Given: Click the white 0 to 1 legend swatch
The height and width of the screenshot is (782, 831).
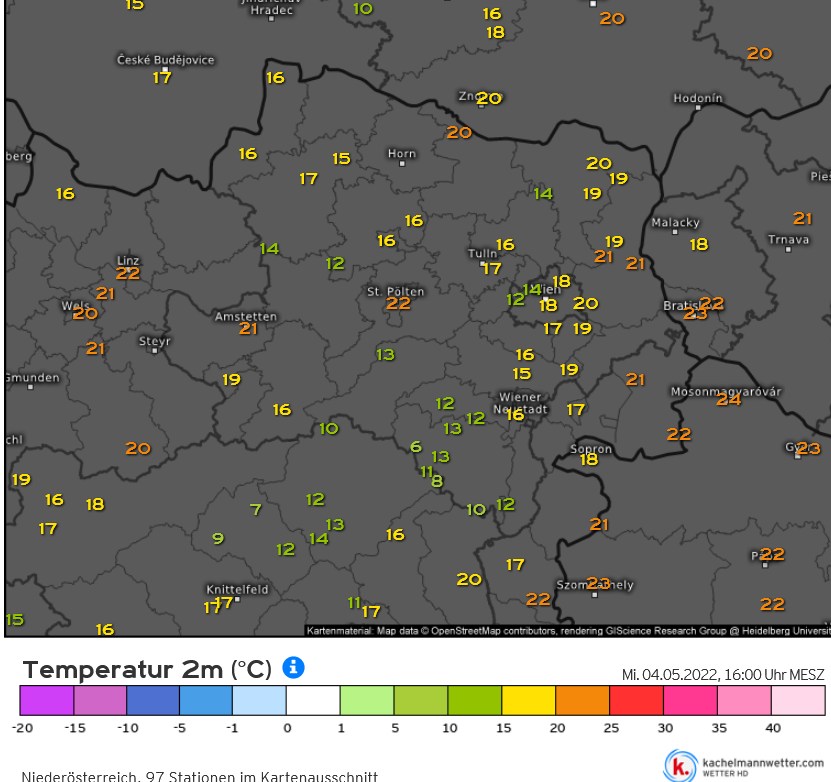Looking at the screenshot, I should 313,700.
